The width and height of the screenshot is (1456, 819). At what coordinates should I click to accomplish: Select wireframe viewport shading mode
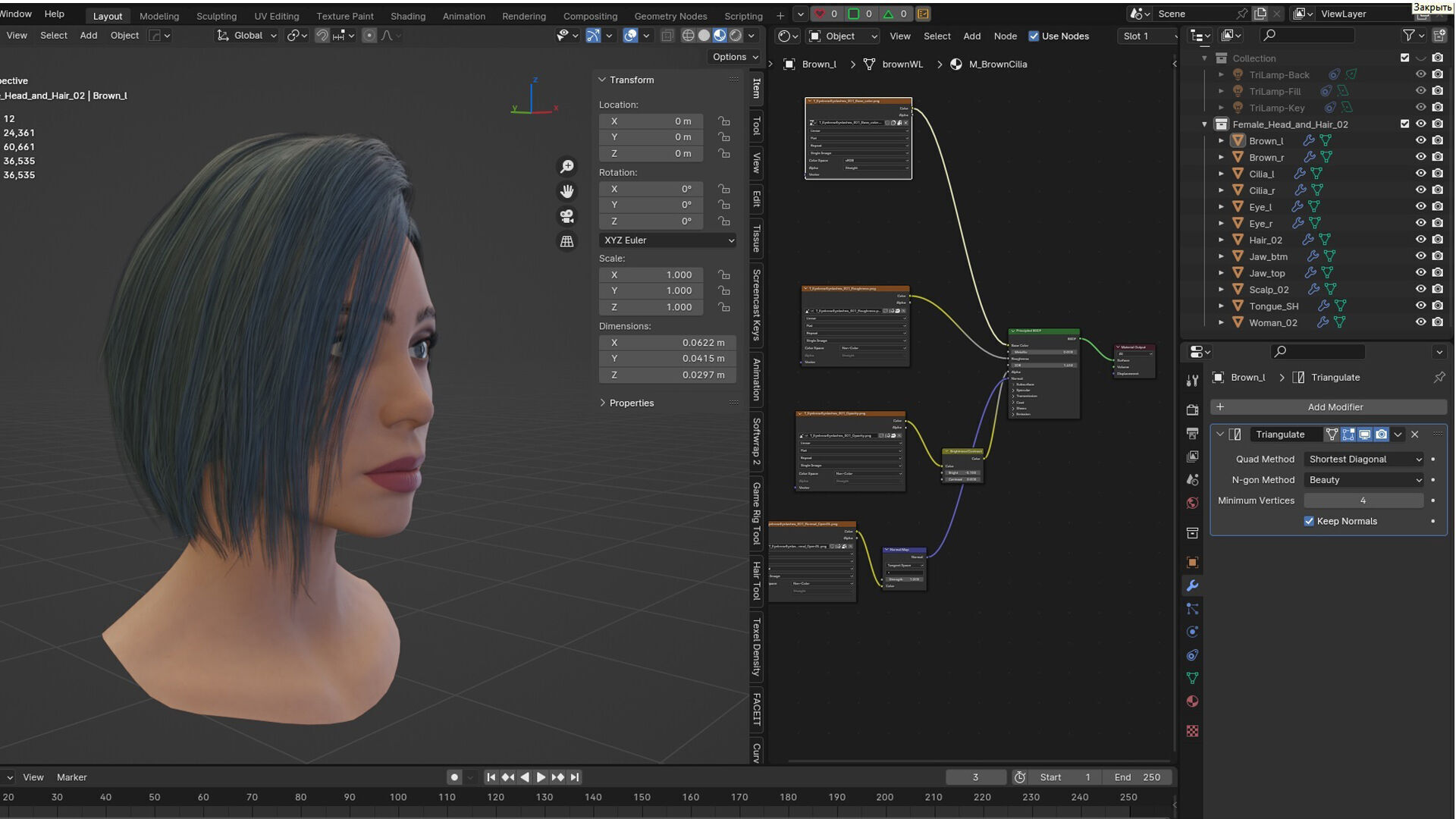688,36
